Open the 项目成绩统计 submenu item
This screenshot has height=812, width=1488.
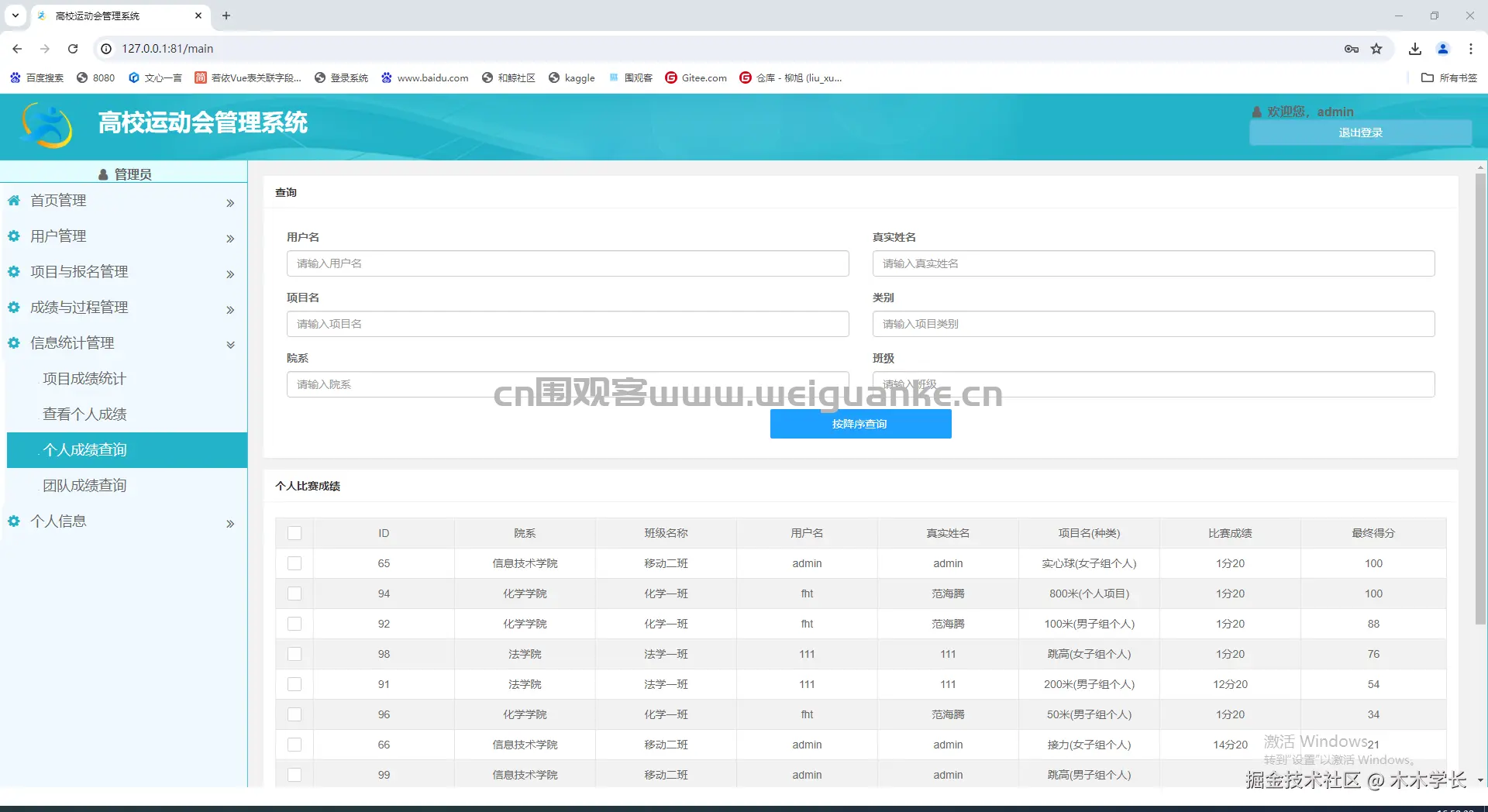coord(127,379)
